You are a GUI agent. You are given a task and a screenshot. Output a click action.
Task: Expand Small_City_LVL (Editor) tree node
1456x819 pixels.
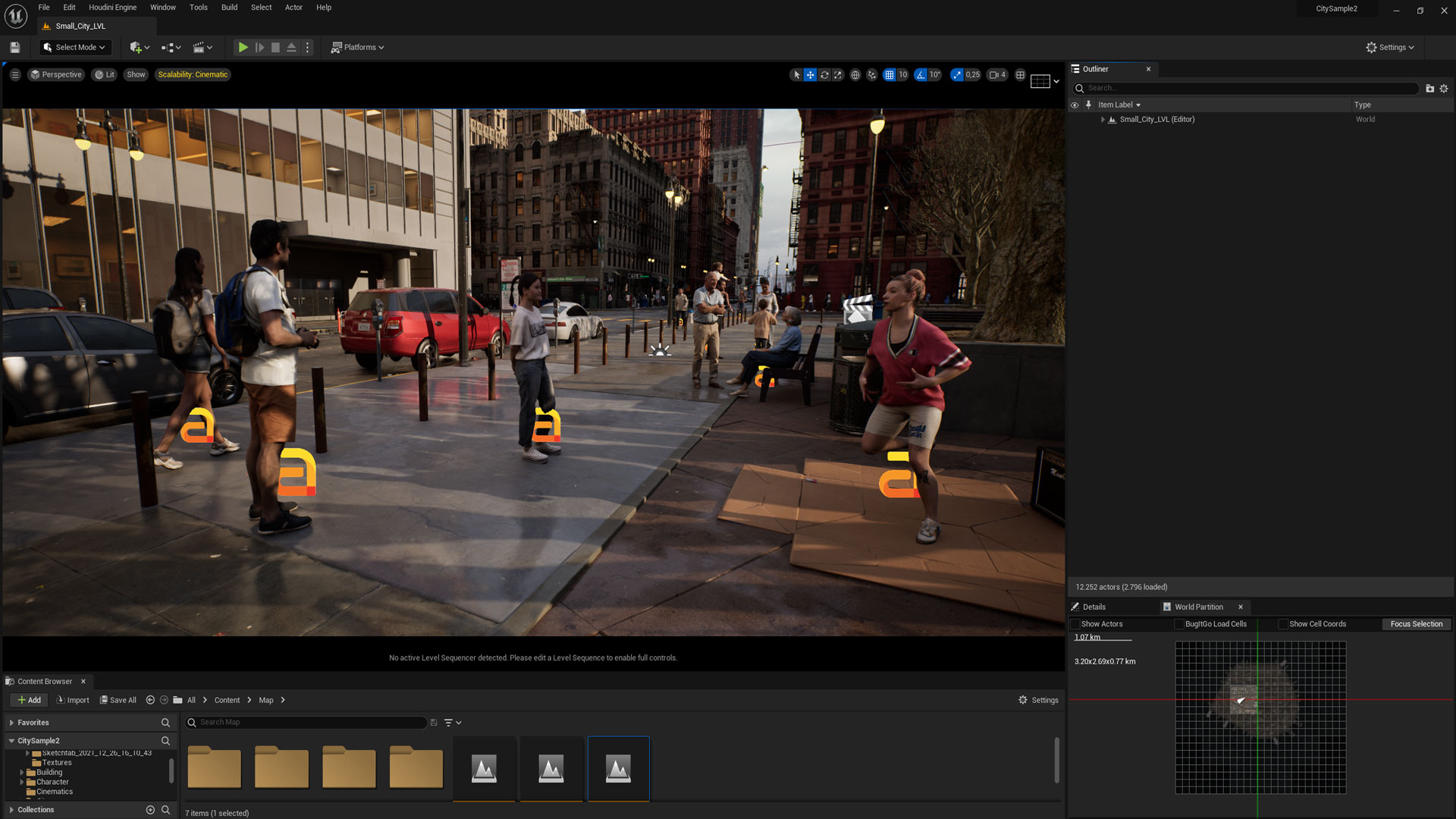[x=1103, y=119]
